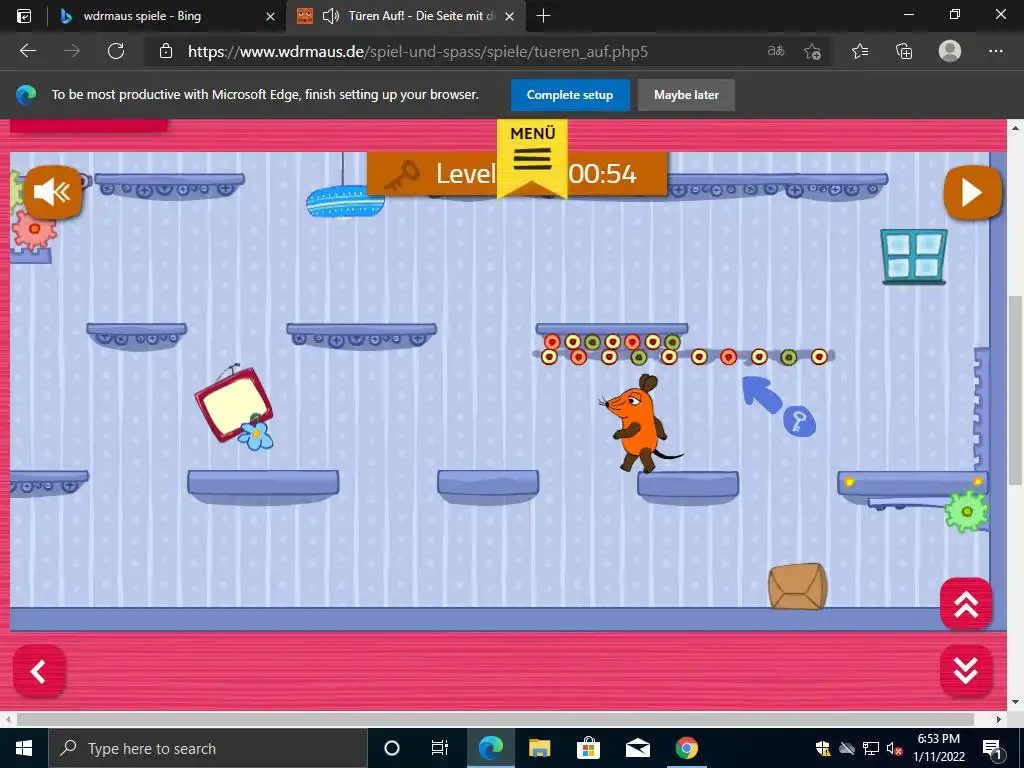Refresh the current page
Viewport: 1024px width, 768px height.
pyautogui.click(x=116, y=51)
